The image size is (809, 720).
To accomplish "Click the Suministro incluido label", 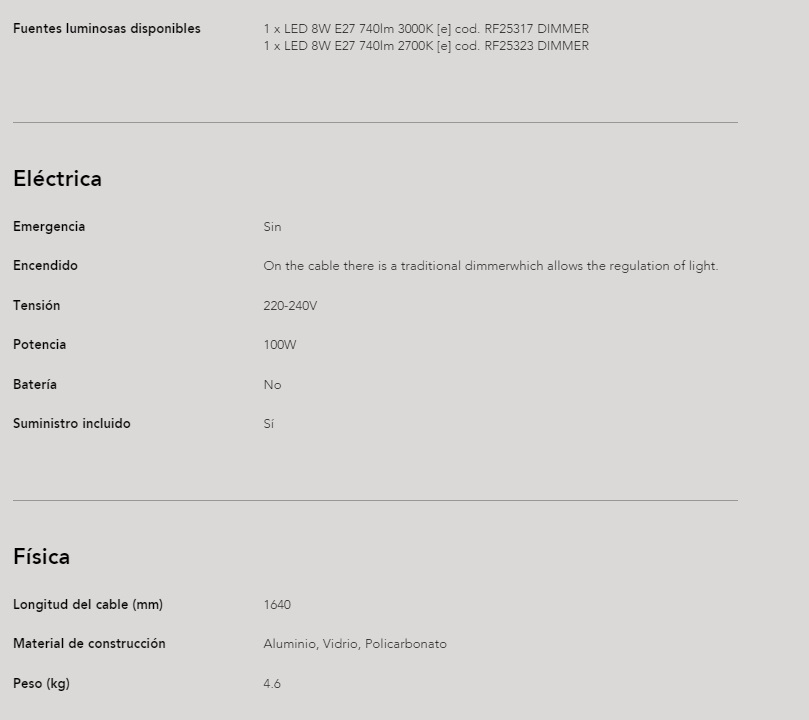I will [72, 423].
